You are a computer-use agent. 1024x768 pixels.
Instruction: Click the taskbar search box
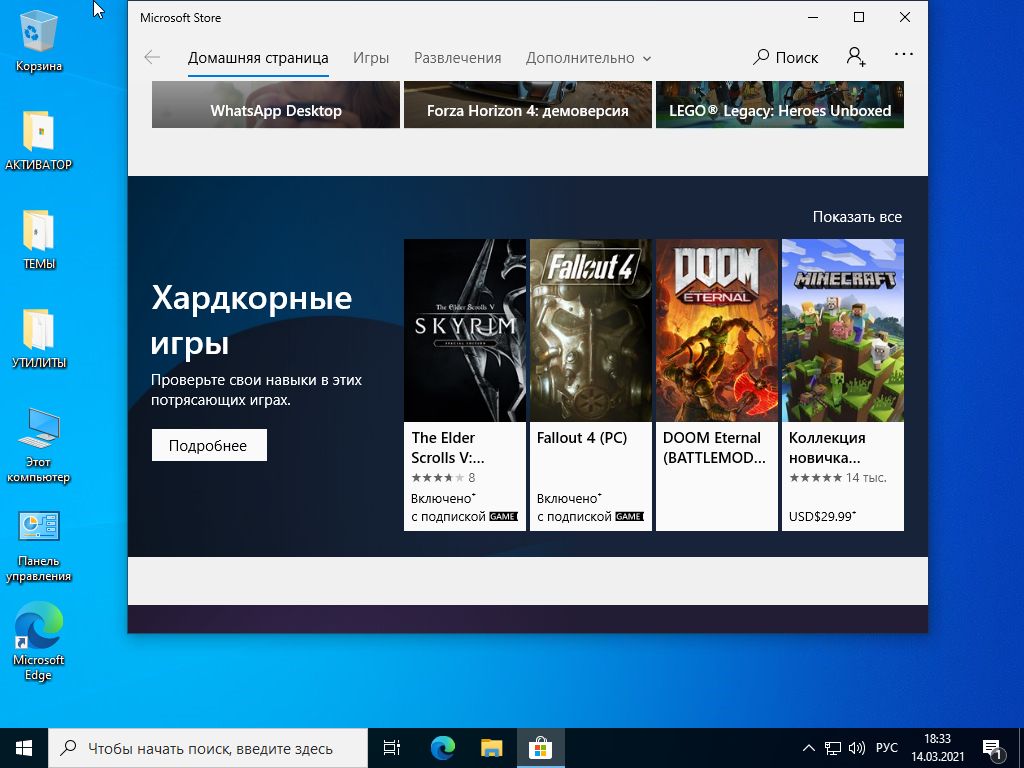208,748
